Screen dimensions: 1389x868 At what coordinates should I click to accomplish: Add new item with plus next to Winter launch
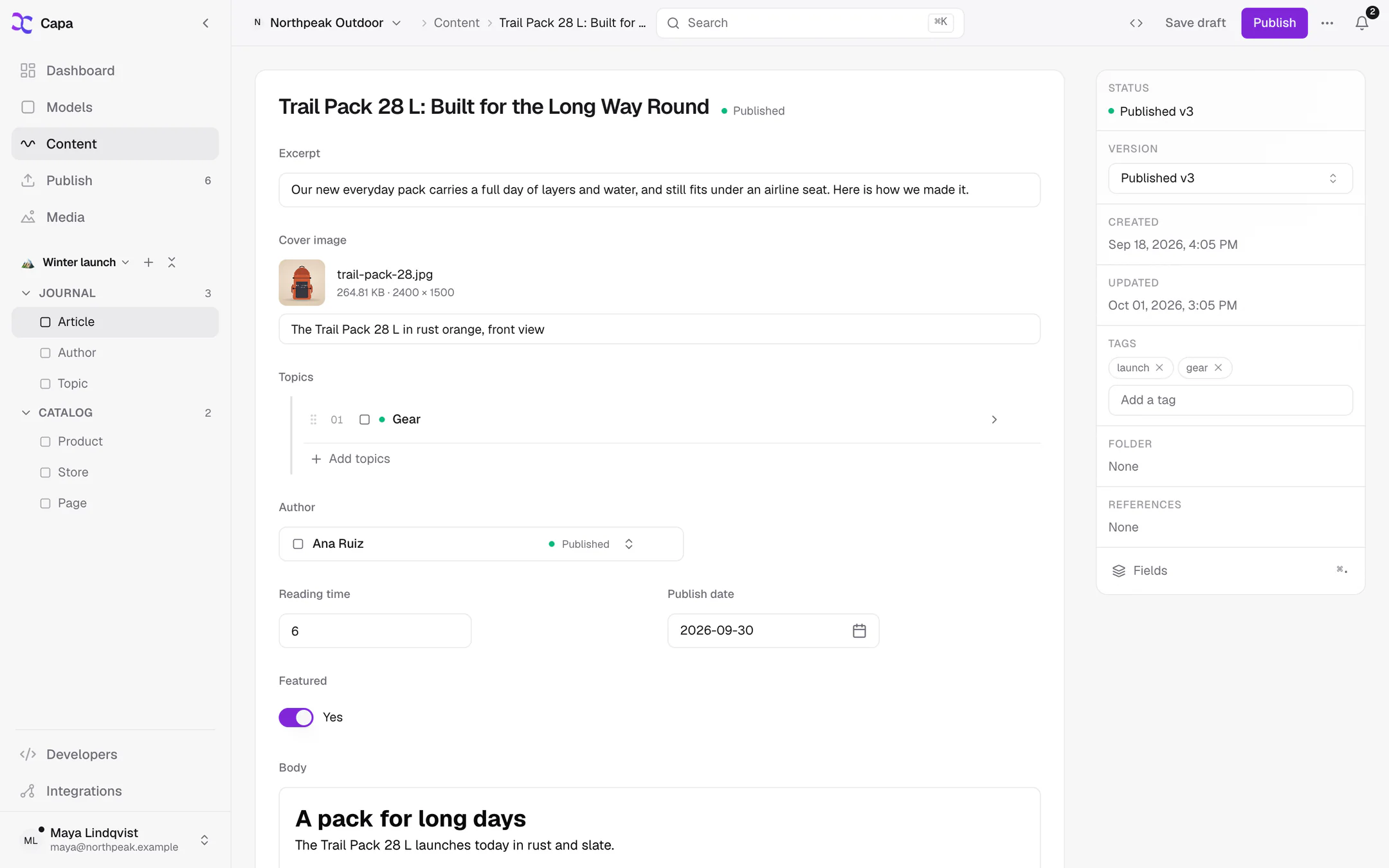tap(149, 262)
